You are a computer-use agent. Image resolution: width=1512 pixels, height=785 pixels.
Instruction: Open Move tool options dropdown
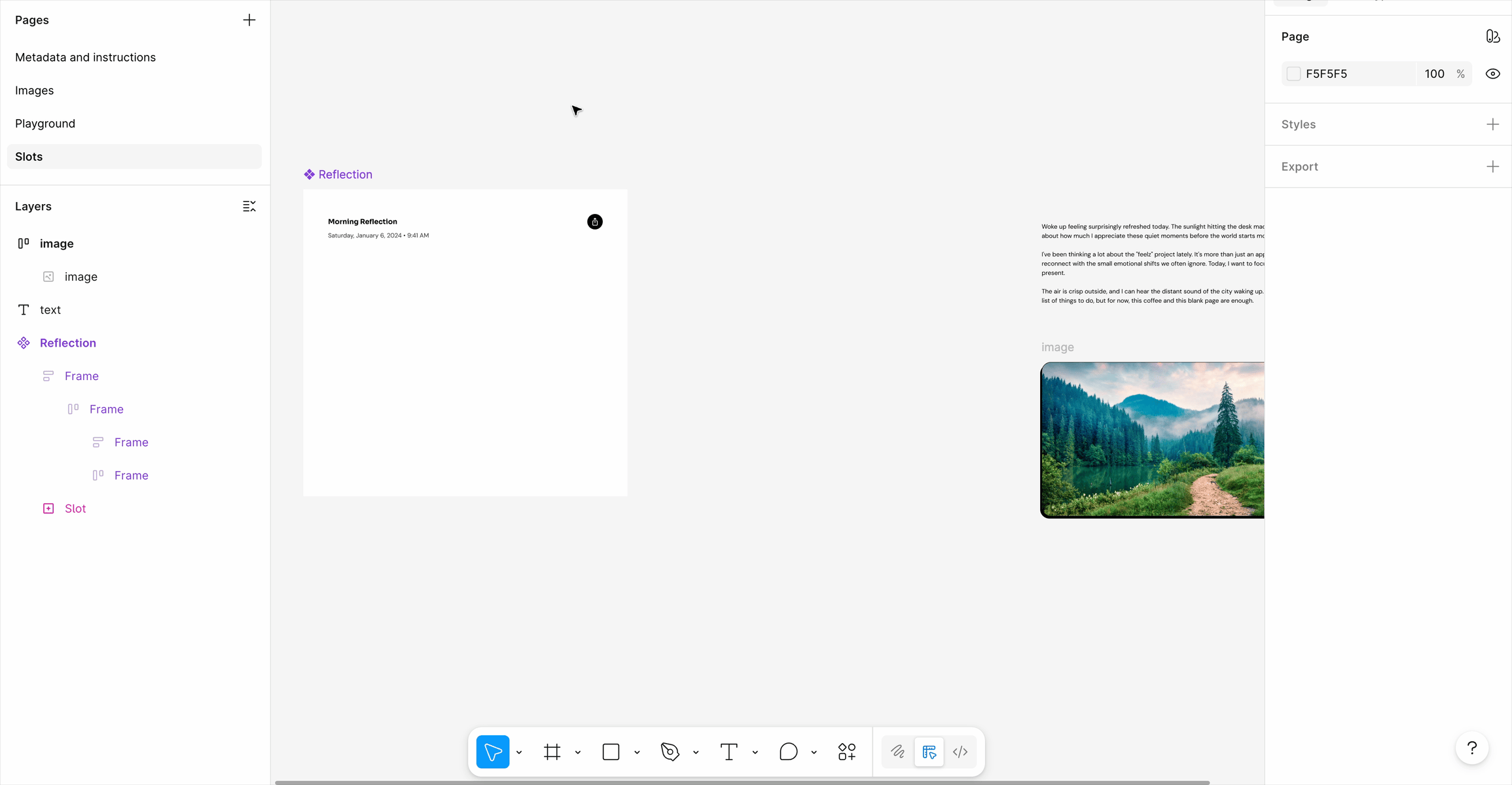[519, 752]
